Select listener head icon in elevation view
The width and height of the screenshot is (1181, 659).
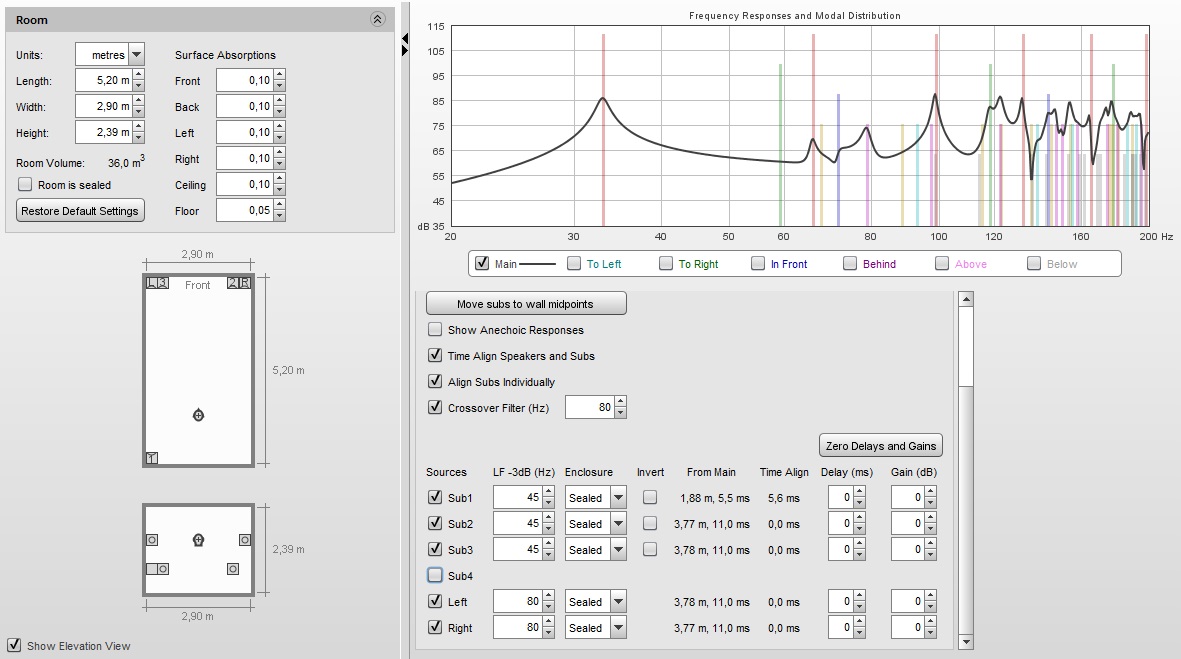198,539
